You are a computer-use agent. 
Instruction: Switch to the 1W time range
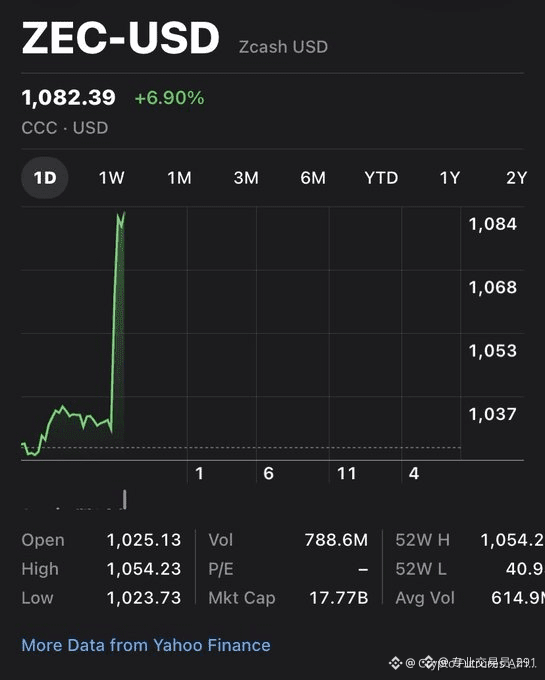pyautogui.click(x=111, y=178)
